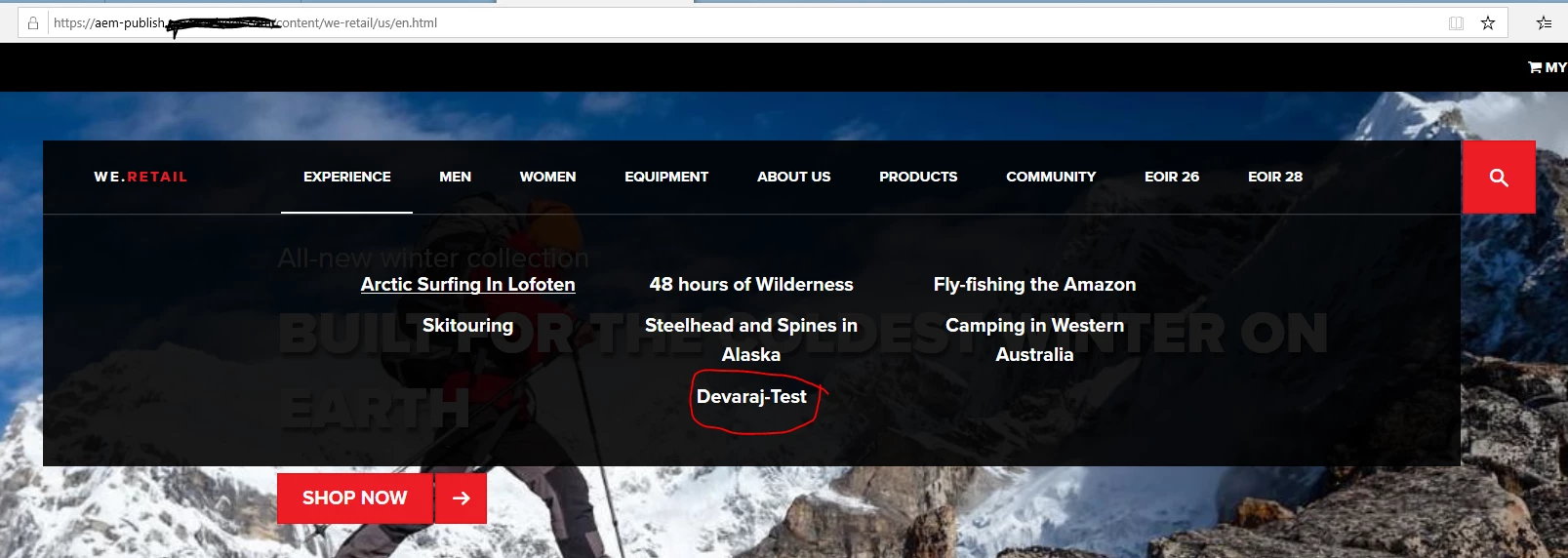This screenshot has height=558, width=1568.
Task: Open the Products menu item
Action: point(918,177)
